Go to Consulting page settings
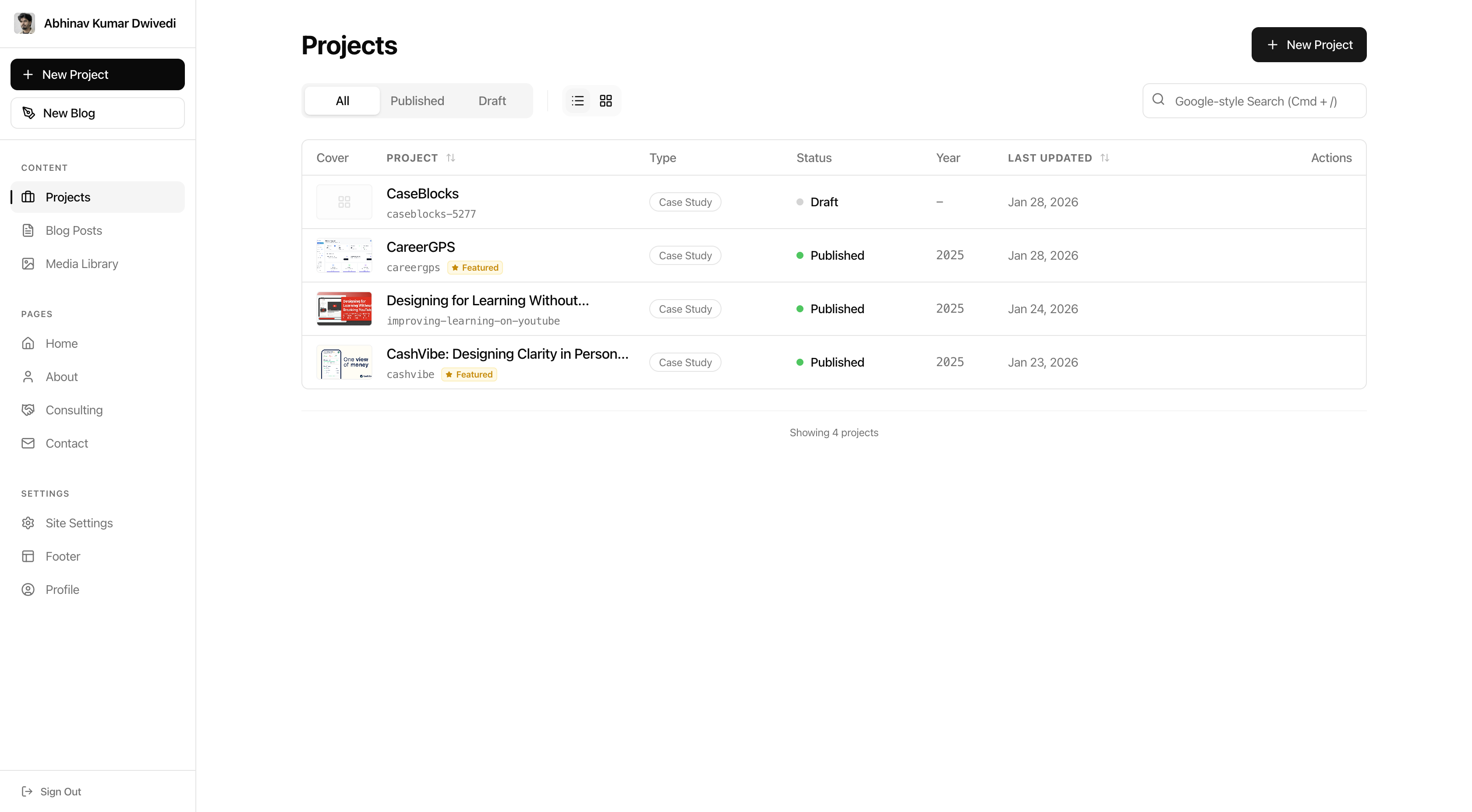 (x=74, y=410)
